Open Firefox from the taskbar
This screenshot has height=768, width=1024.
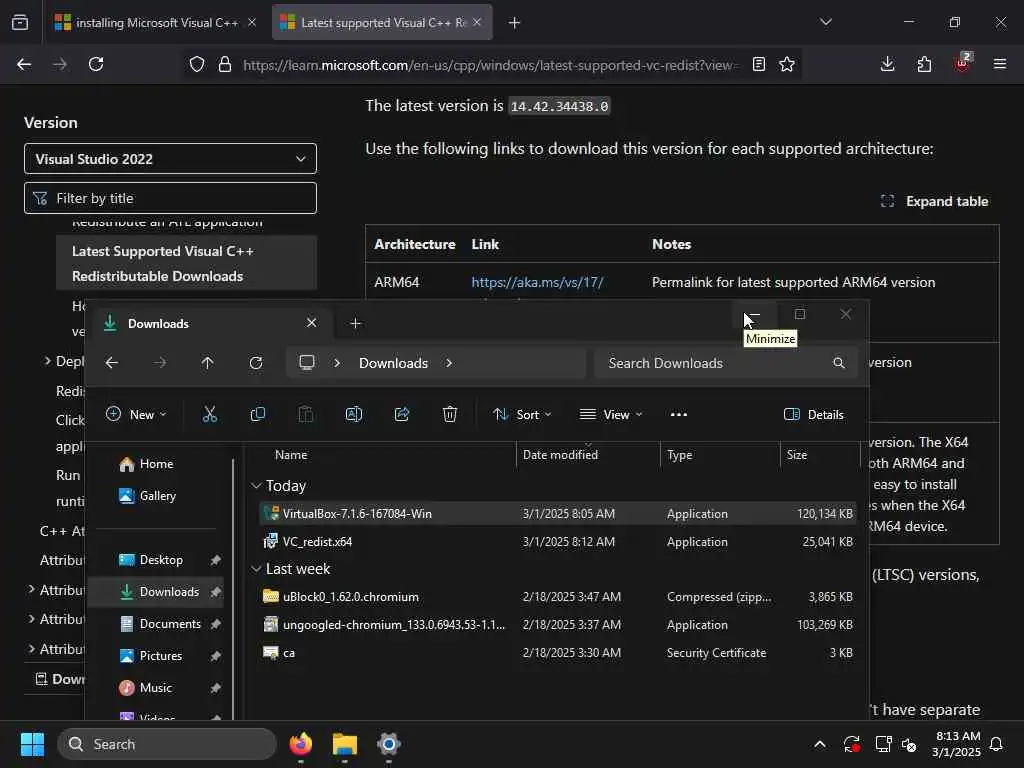[301, 744]
